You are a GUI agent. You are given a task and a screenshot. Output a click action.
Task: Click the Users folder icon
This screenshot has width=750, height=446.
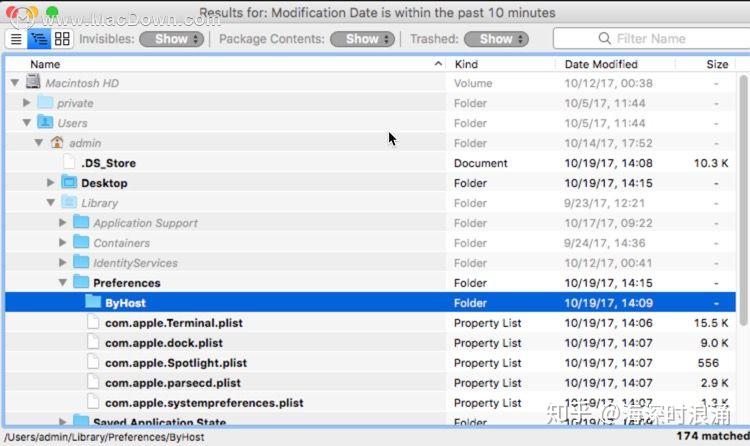click(x=45, y=122)
